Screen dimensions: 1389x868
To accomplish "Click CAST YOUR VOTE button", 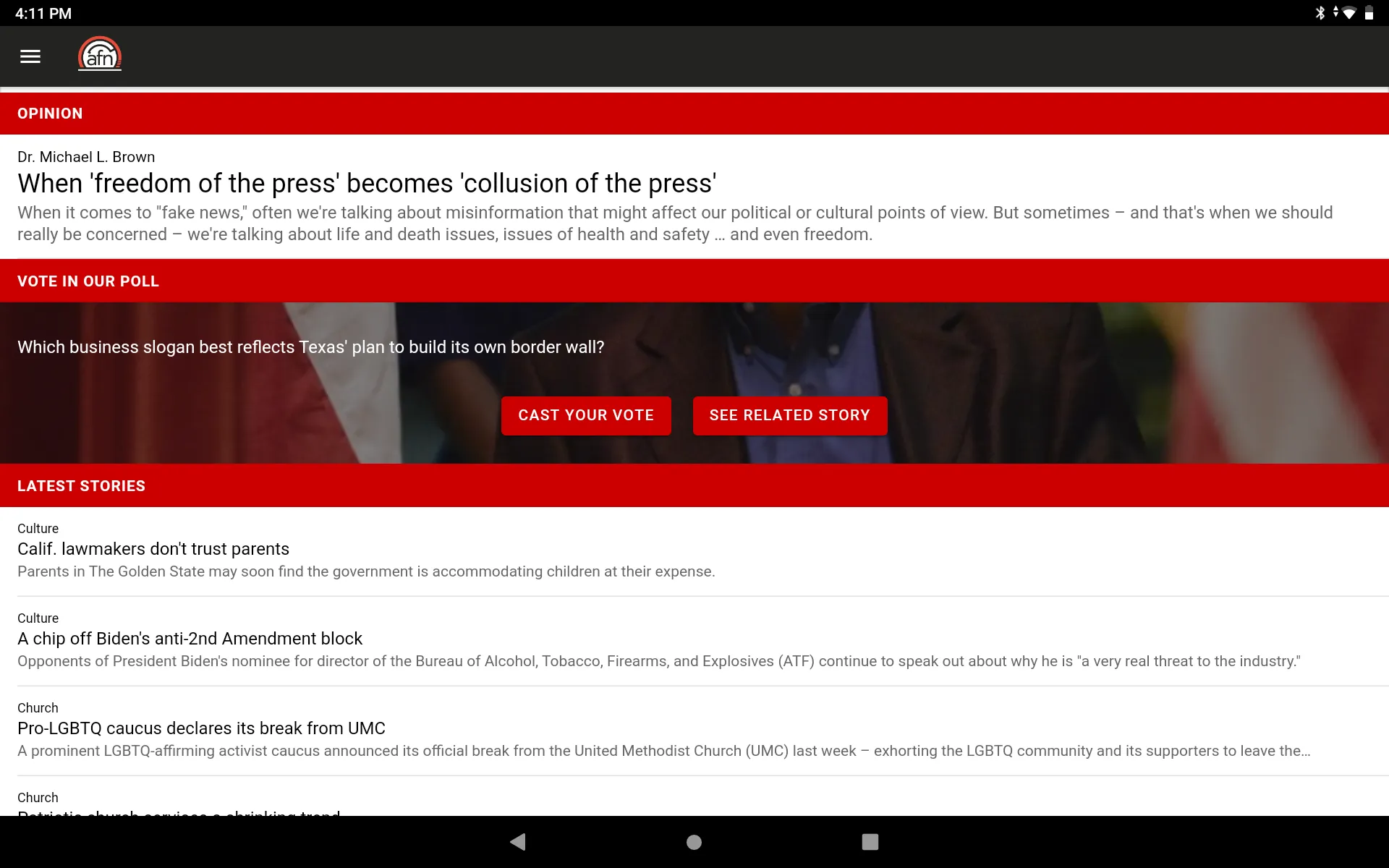I will 586,415.
